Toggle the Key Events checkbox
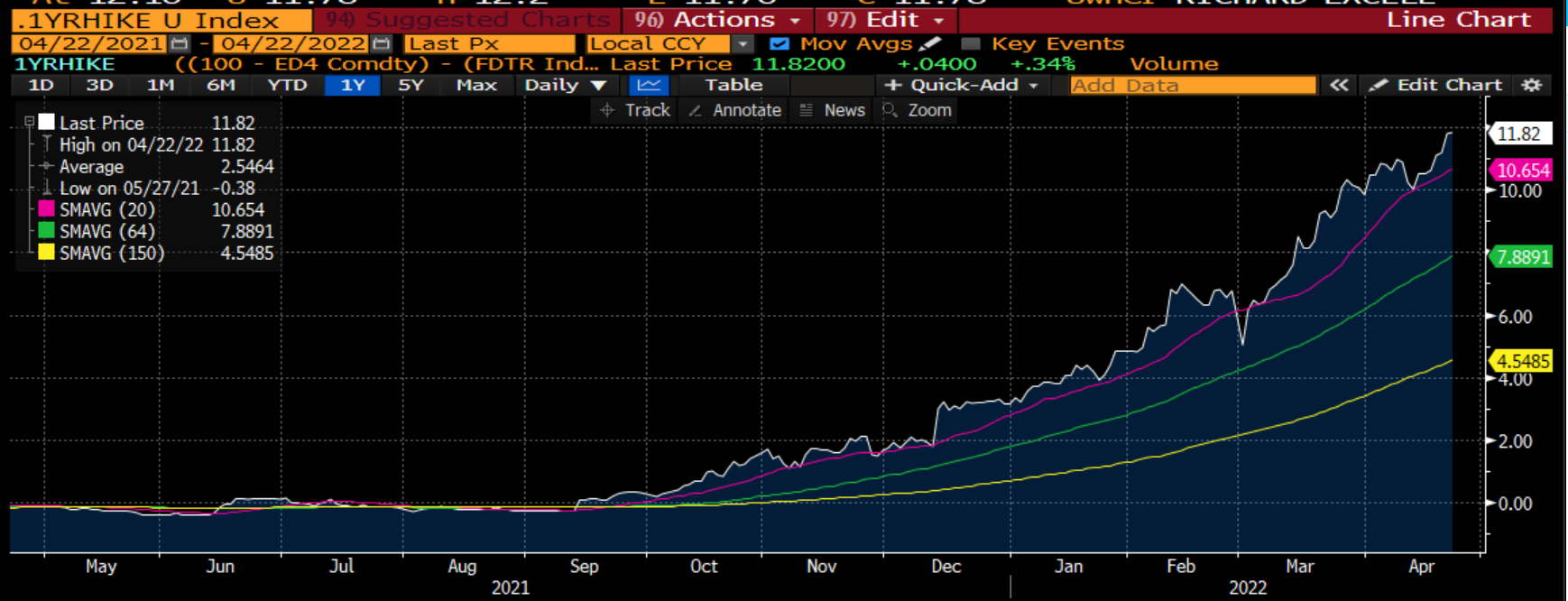 [971, 43]
